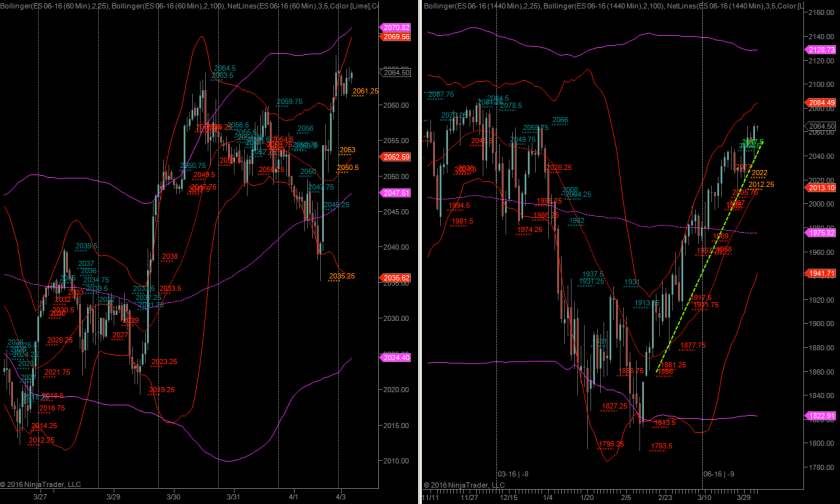Click the magenta 1975.82 price marker
Viewport: 840px width, 504px height.
(x=820, y=232)
